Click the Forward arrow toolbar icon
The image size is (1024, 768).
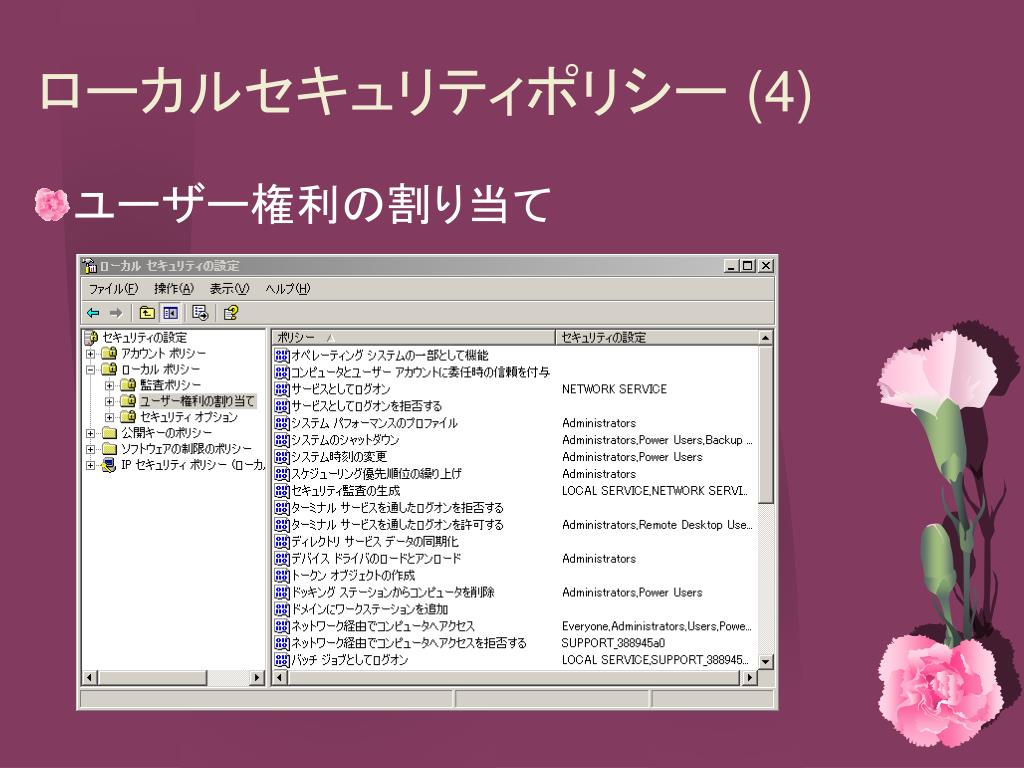116,313
